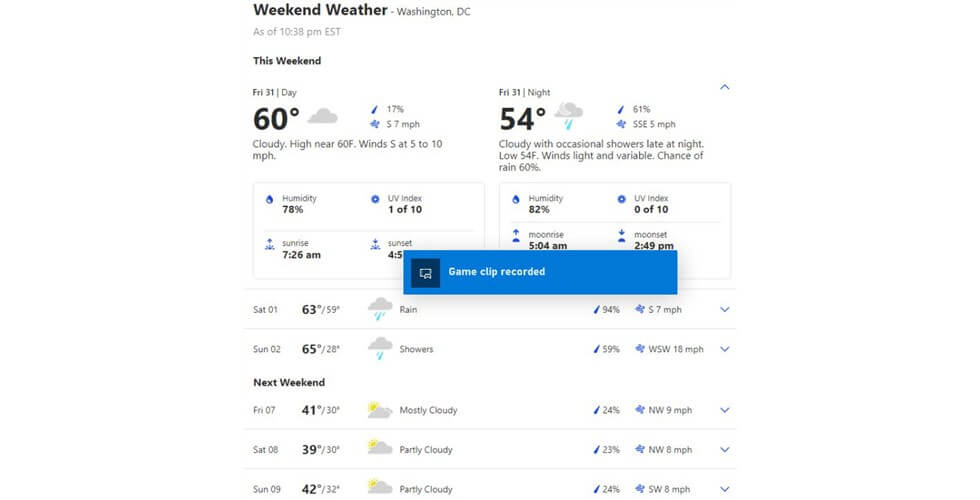
Task: Click the Fri 31 Day UV Index icon
Action: (x=375, y=199)
